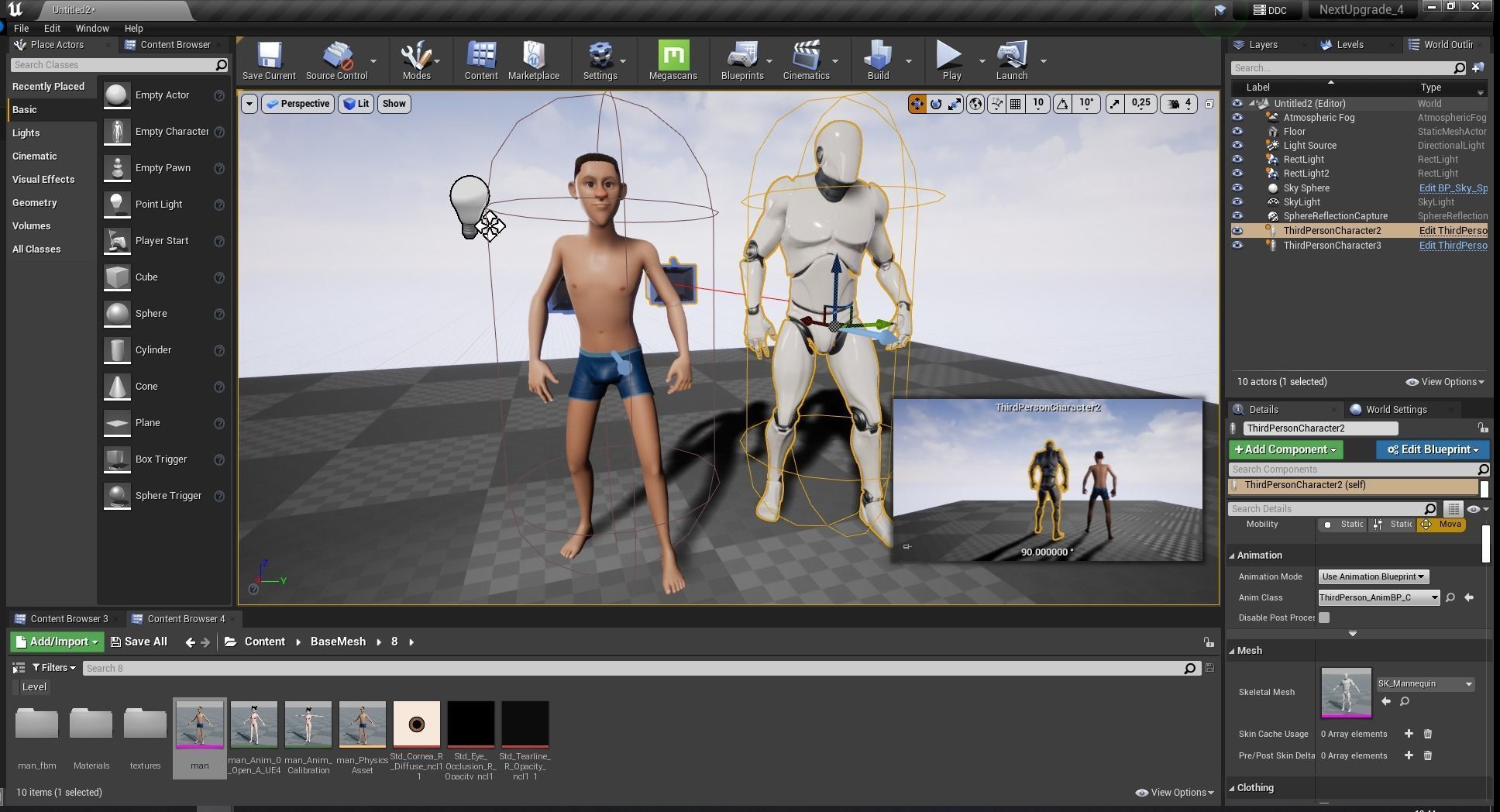Image resolution: width=1500 pixels, height=812 pixels.
Task: Click Add/Import button
Action: pyautogui.click(x=56, y=642)
